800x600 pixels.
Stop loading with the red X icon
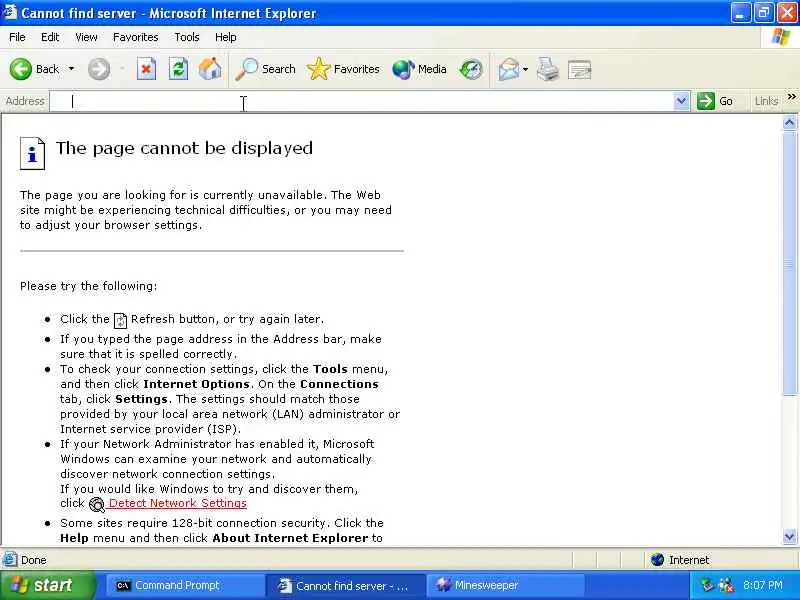click(x=146, y=69)
